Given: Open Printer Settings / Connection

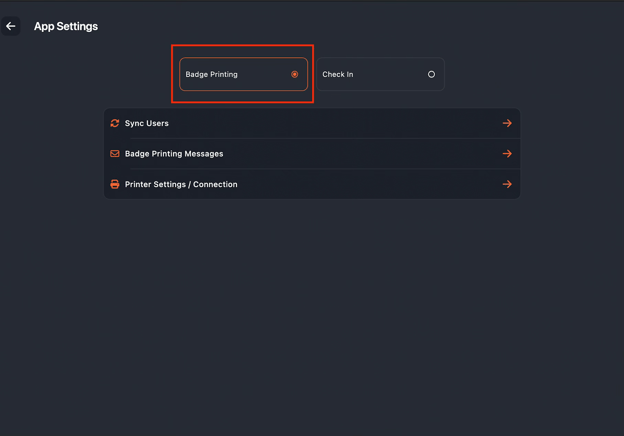Looking at the screenshot, I should [x=311, y=184].
